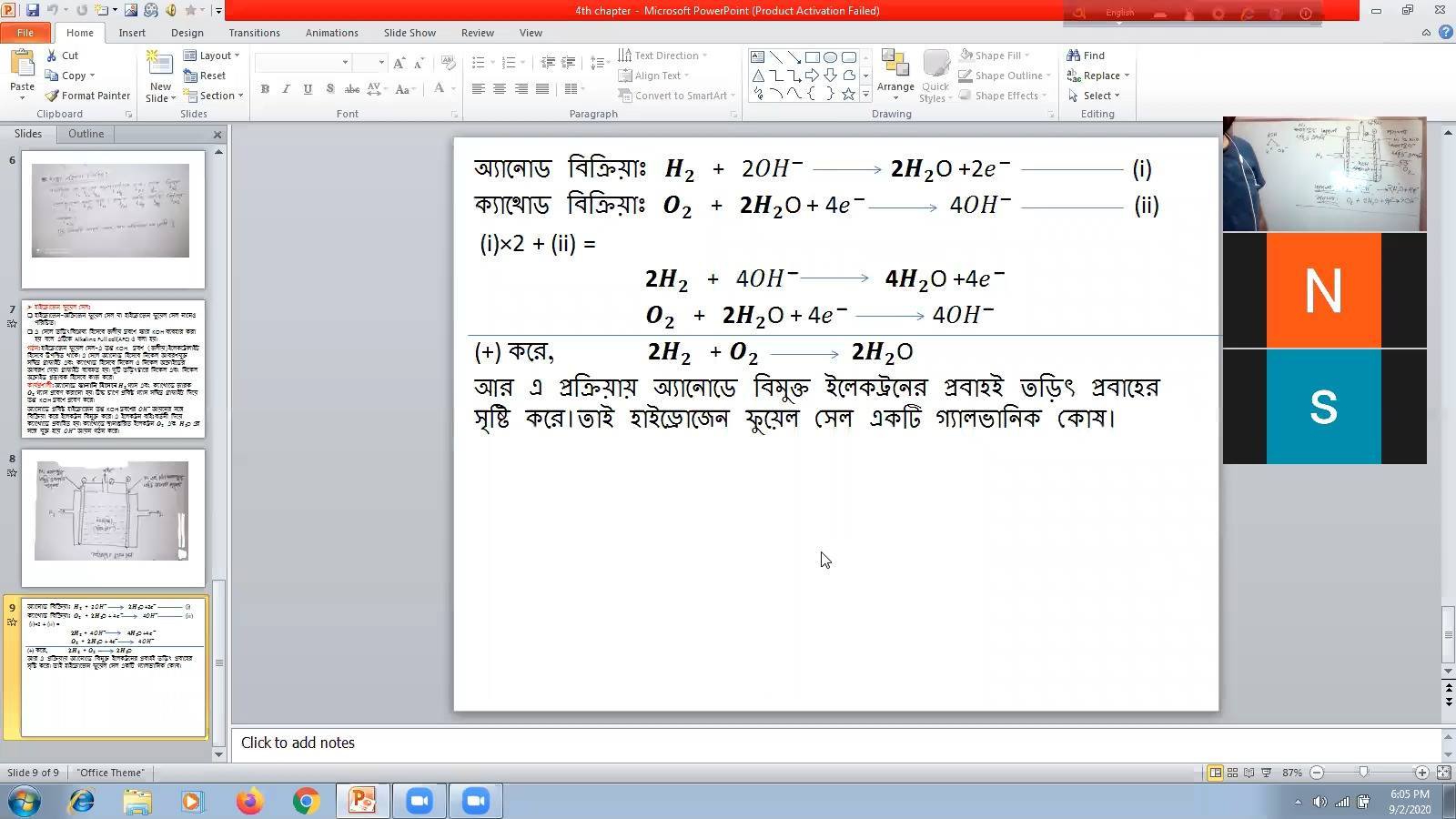The image size is (1456, 819).
Task: Switch to Slide Sorter view
Action: click(1232, 773)
